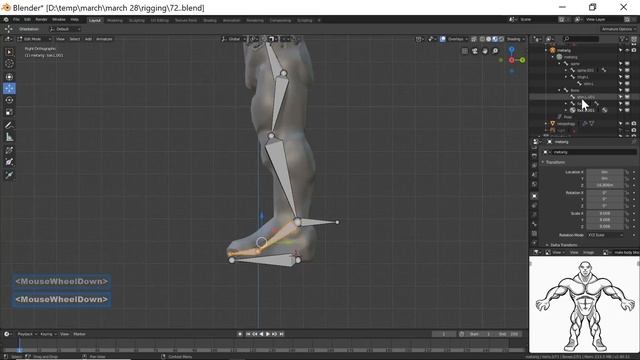Select the 3D Cursor tool
Viewport: 640px width, 360px height.
[x=9, y=64]
